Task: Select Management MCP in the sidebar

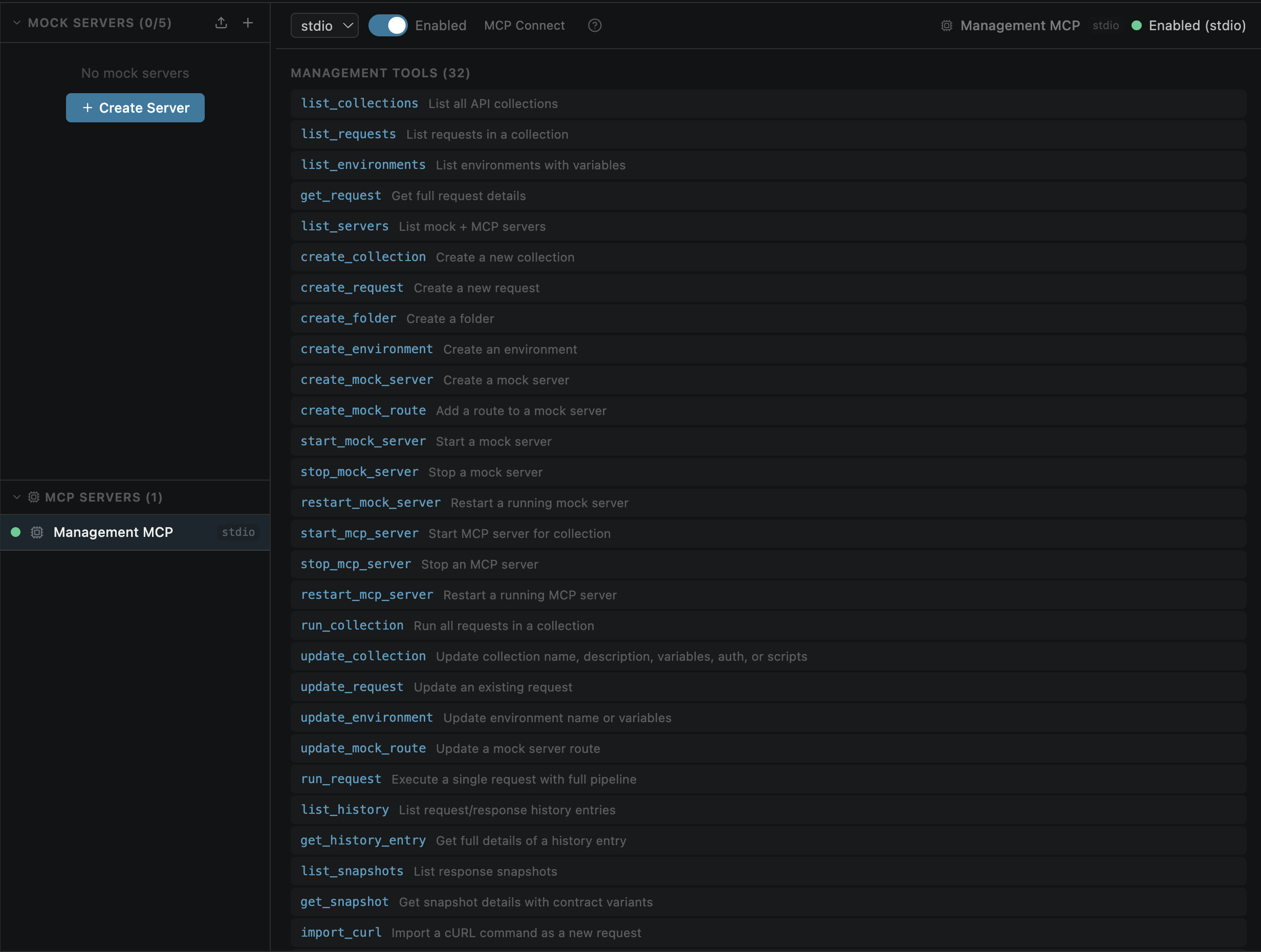Action: [x=135, y=532]
